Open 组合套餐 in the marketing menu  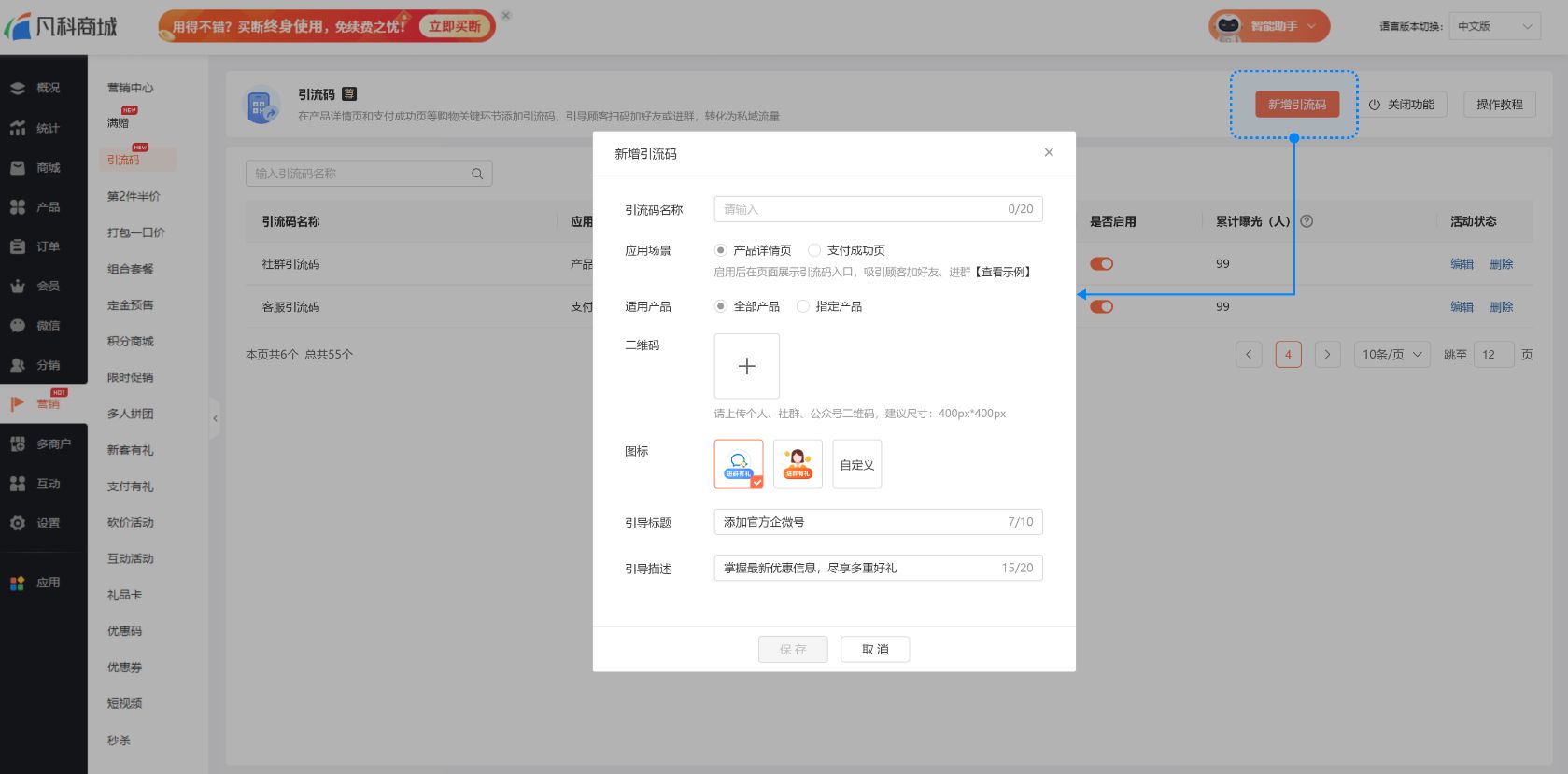coord(130,269)
